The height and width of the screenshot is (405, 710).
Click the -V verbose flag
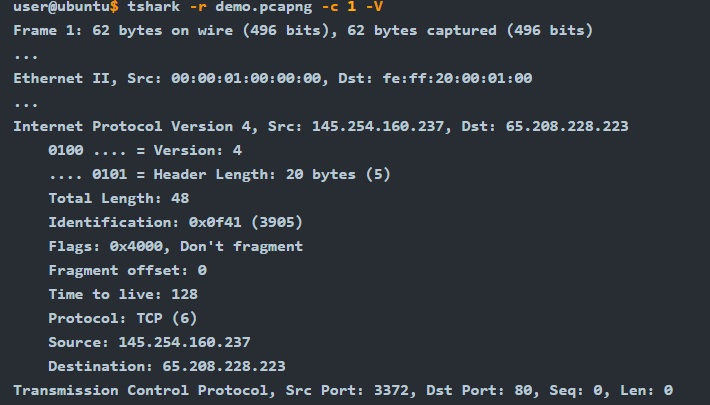coord(374,7)
